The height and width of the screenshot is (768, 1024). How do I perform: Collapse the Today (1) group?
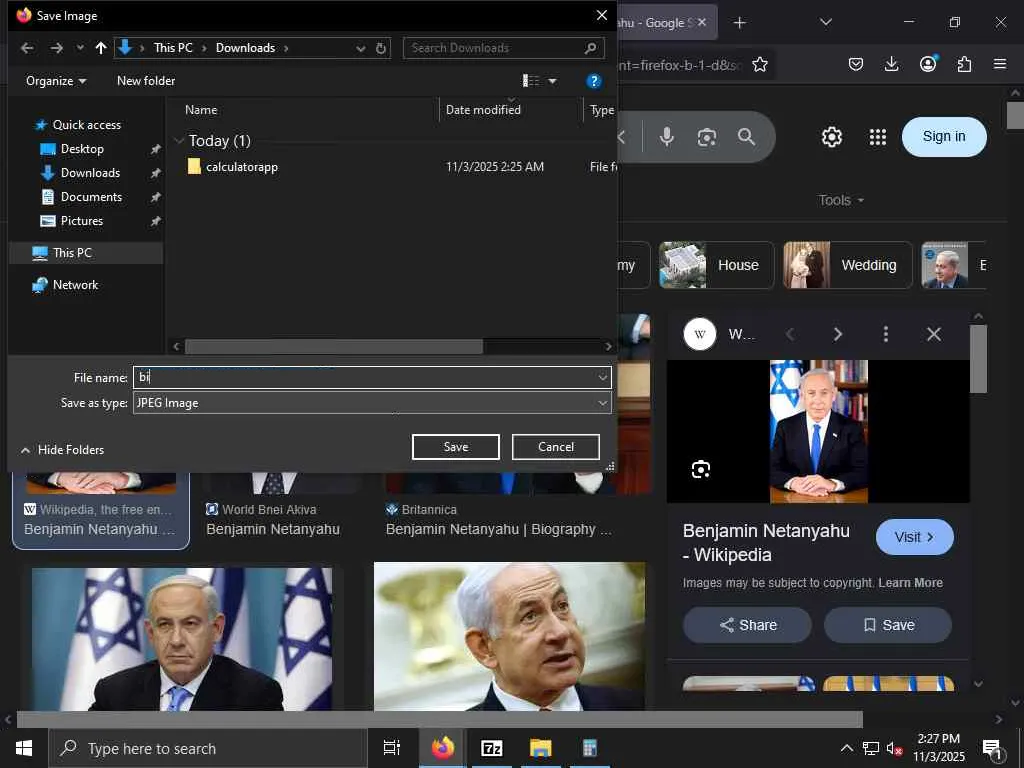coord(178,140)
